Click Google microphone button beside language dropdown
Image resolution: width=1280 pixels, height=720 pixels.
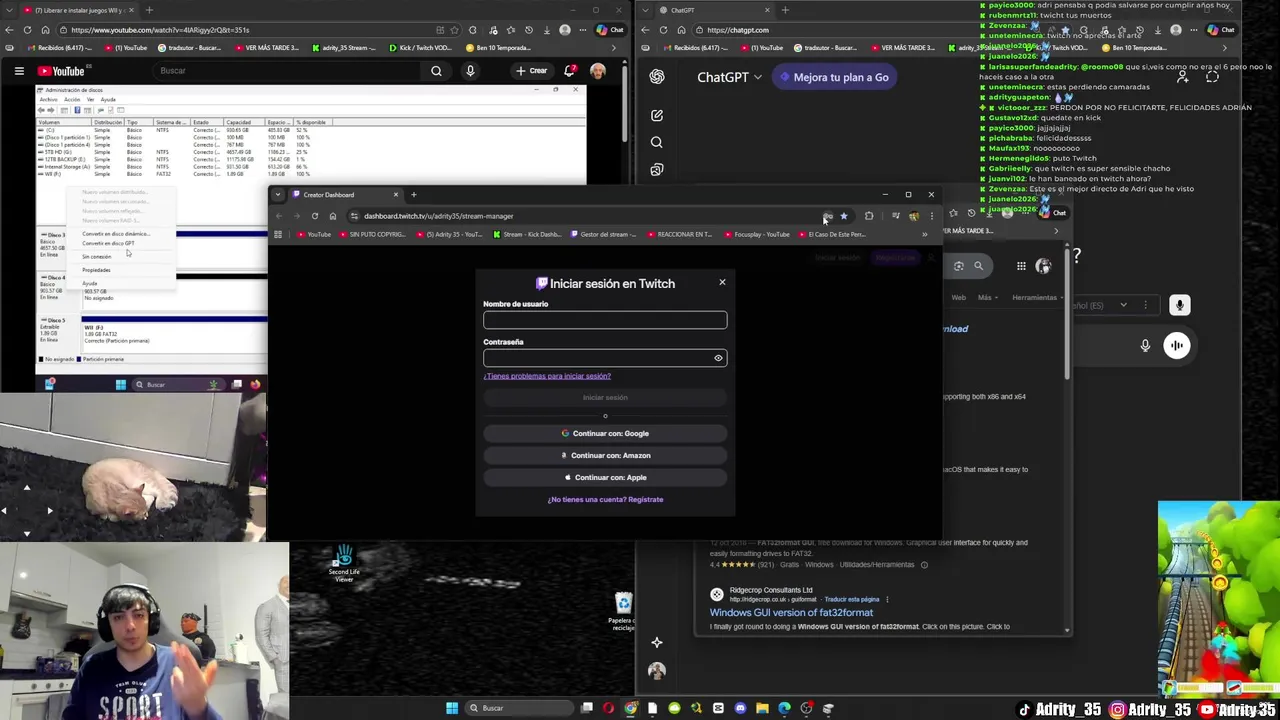click(1180, 305)
